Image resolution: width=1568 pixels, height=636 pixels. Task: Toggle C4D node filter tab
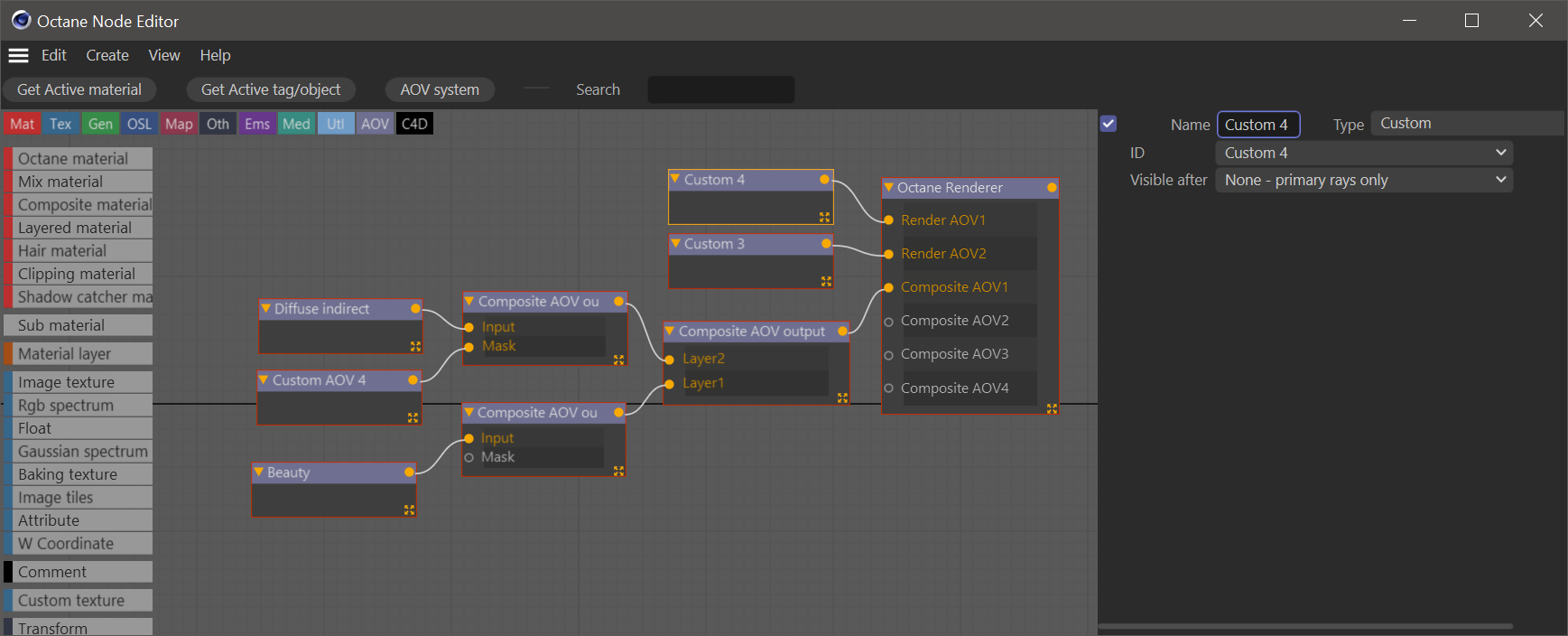pyautogui.click(x=414, y=124)
